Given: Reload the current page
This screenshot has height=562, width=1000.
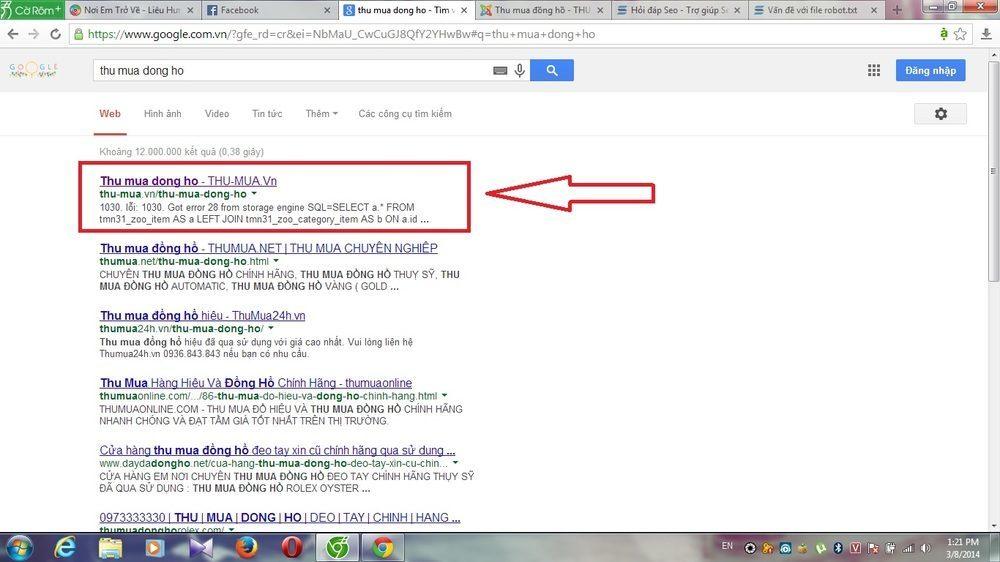Looking at the screenshot, I should pos(55,34).
